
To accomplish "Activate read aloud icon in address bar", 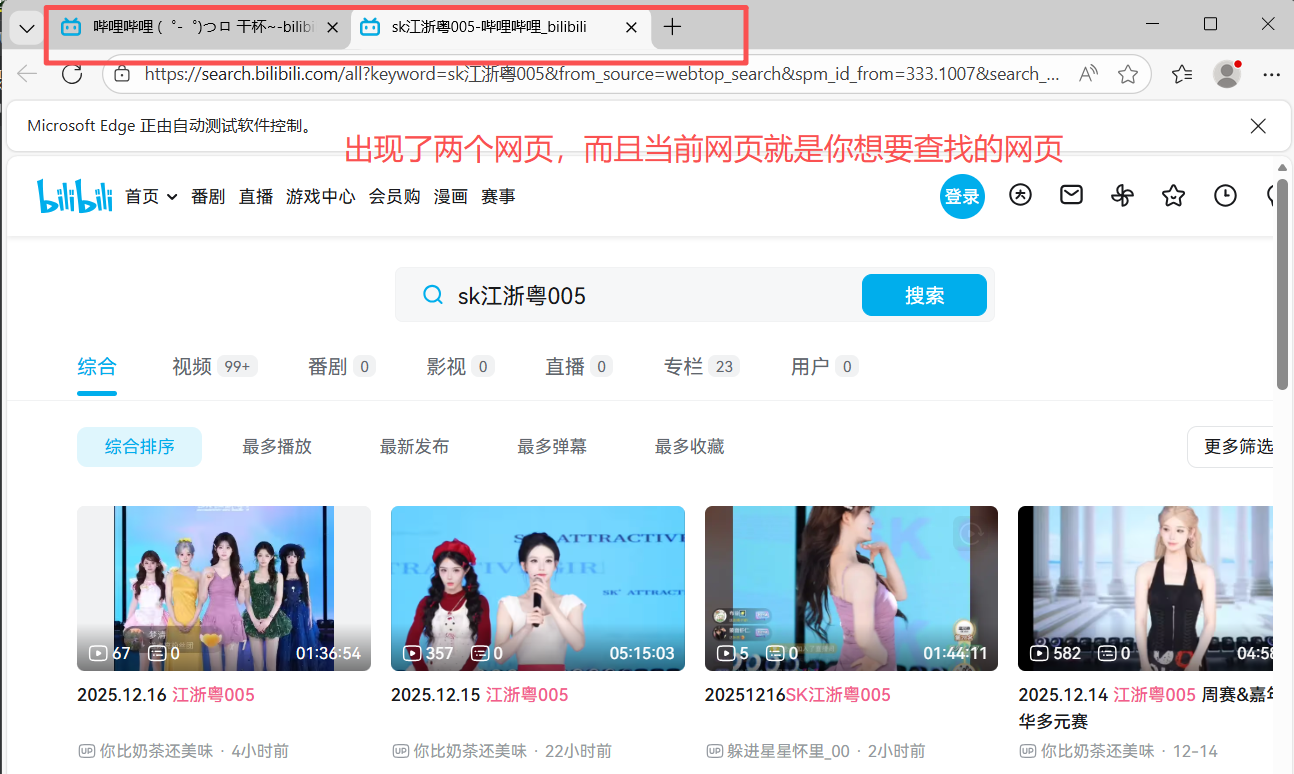I will pos(1089,74).
